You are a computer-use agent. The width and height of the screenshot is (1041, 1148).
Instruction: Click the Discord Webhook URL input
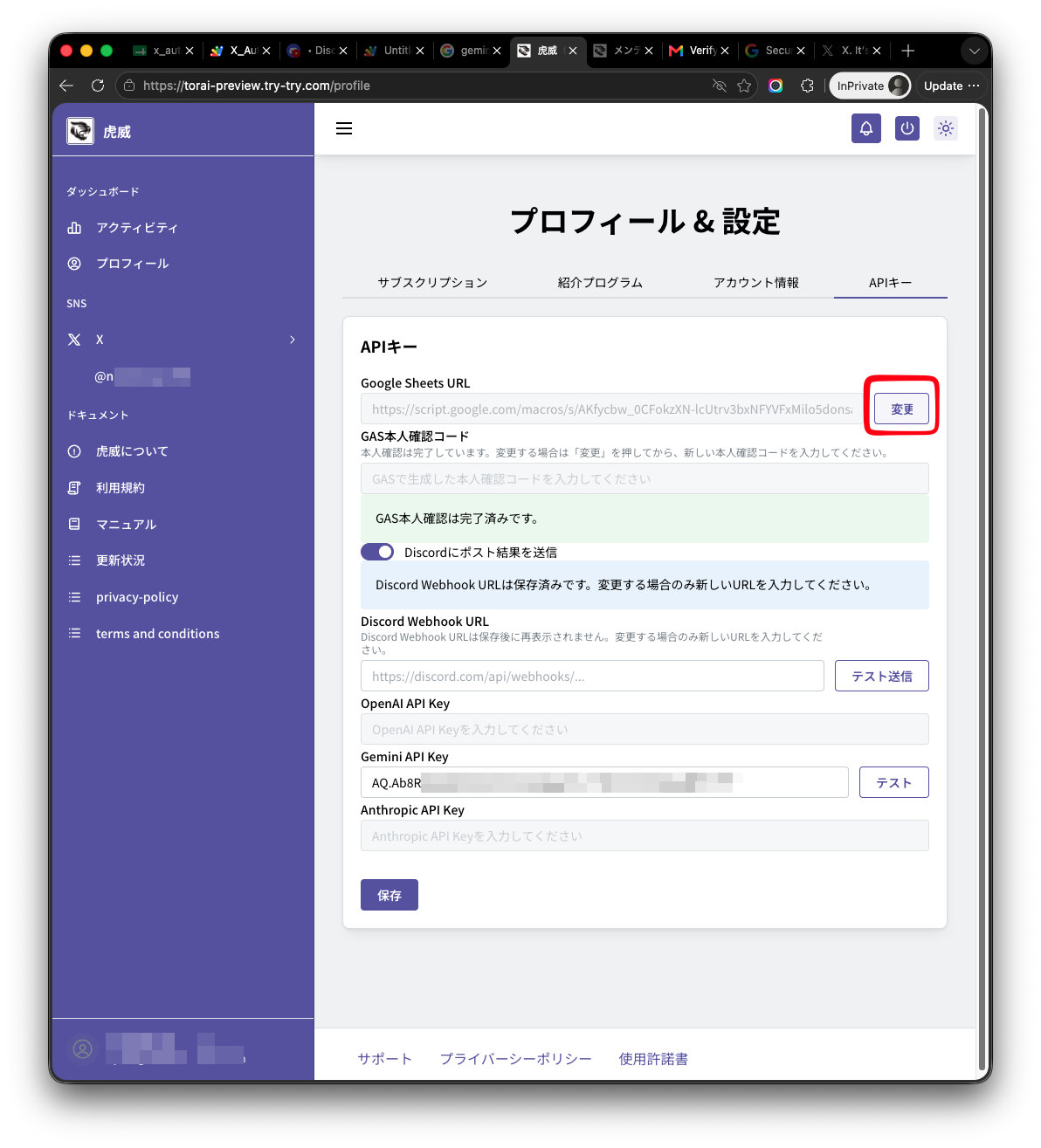(592, 676)
